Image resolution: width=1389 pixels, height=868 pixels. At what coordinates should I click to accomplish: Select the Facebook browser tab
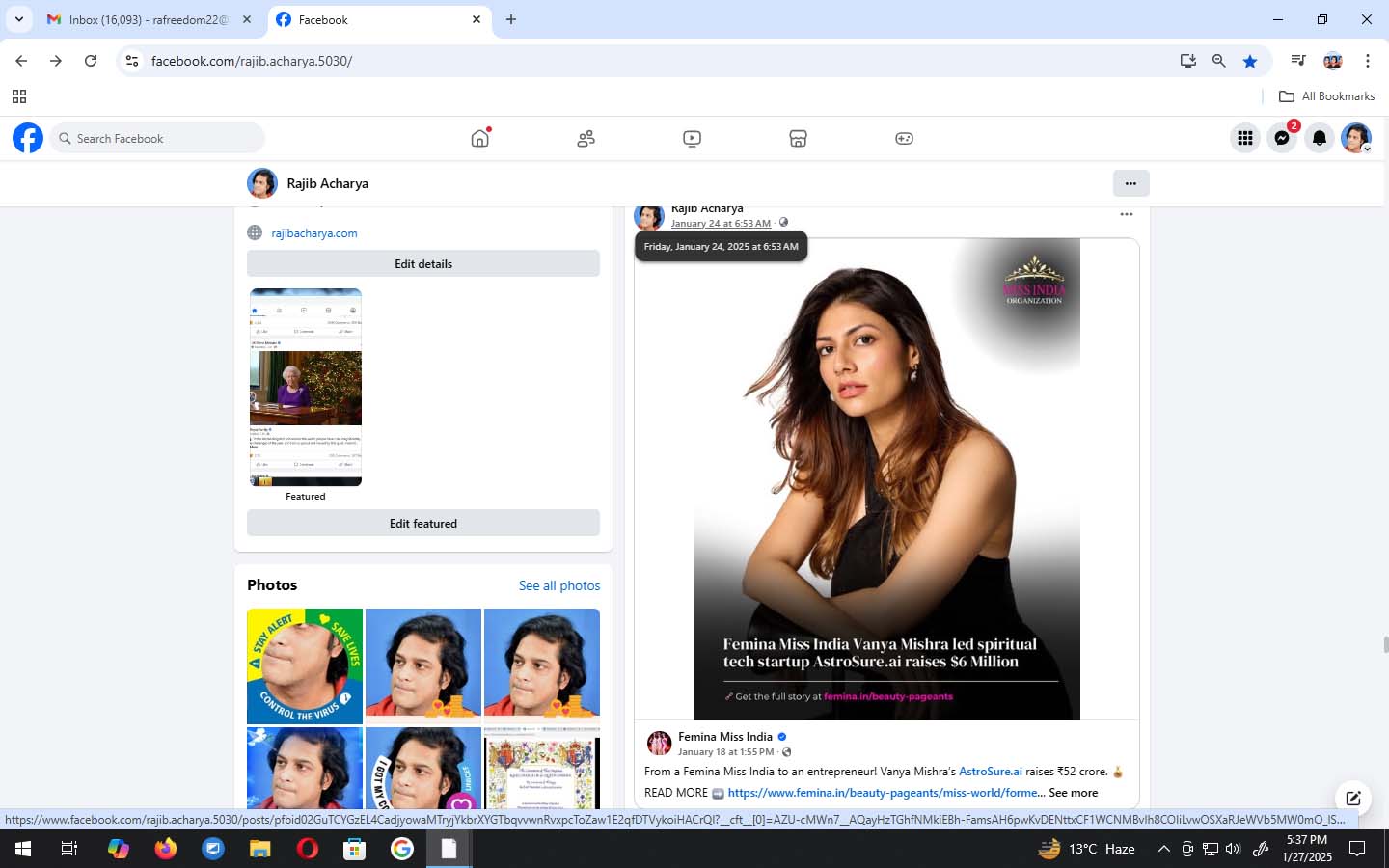[x=379, y=19]
